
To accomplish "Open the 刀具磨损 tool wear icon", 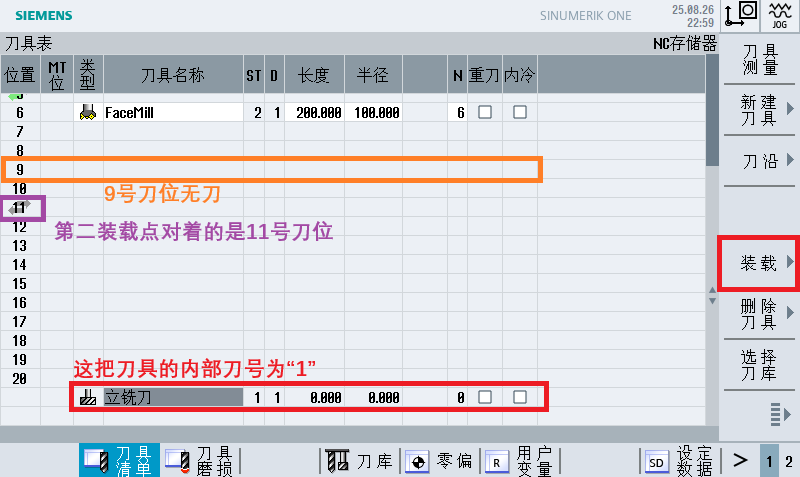I will coord(179,461).
